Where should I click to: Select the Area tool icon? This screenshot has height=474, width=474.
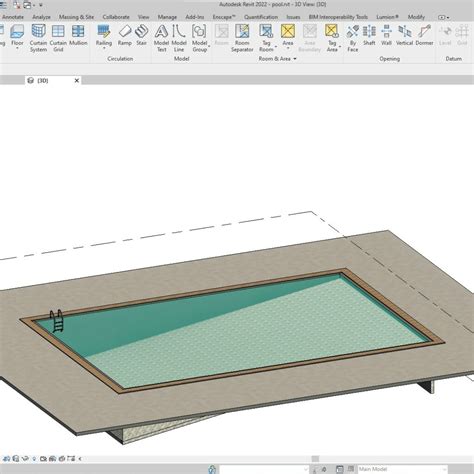[x=288, y=31]
